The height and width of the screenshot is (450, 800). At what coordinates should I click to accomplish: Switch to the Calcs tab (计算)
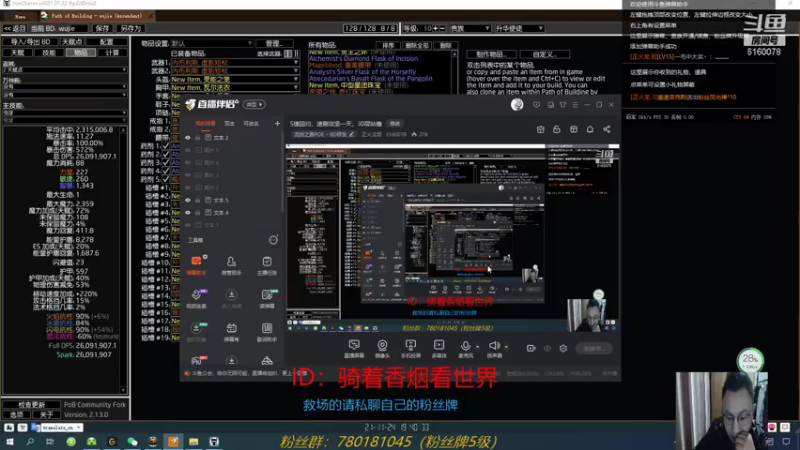coord(112,53)
